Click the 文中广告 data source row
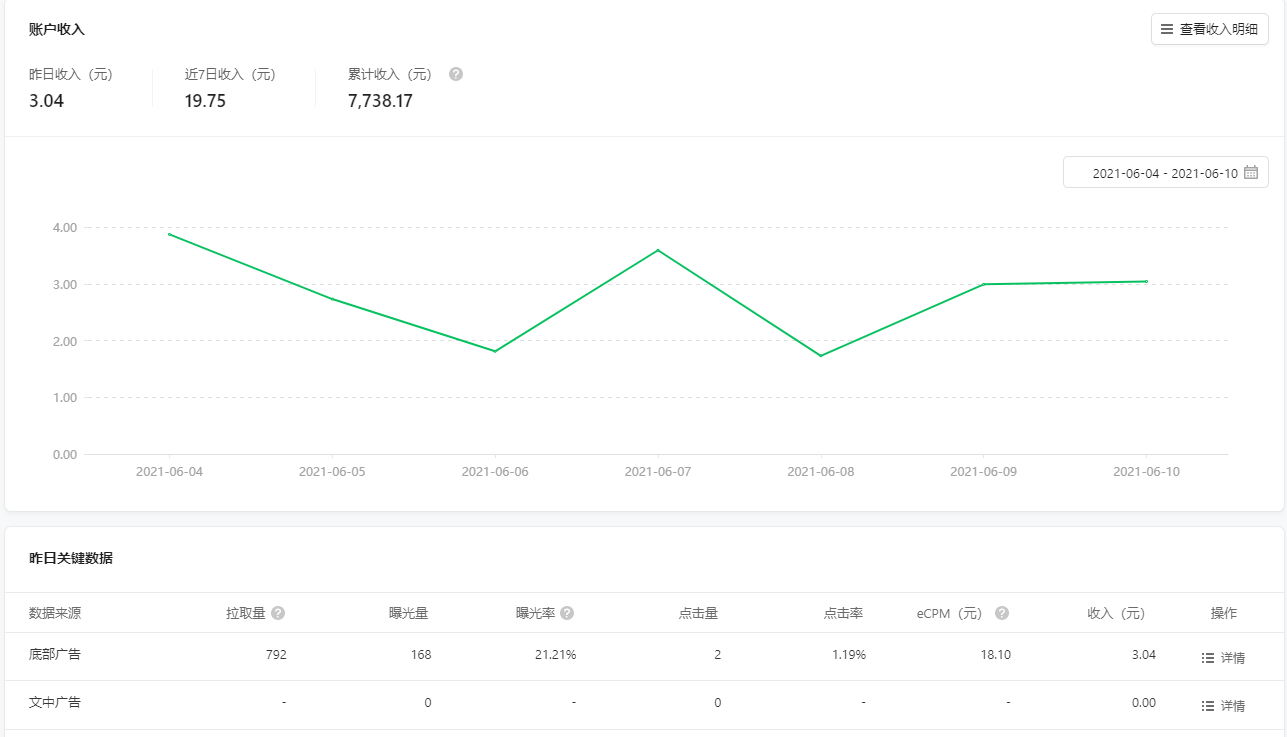 [55, 703]
